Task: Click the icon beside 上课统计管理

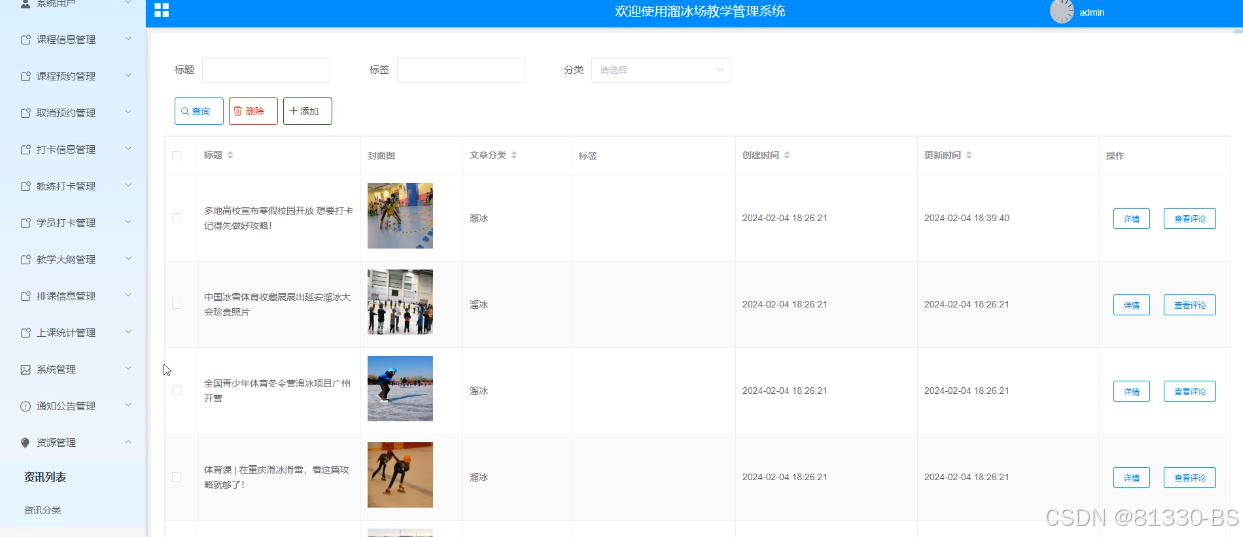Action: [x=26, y=333]
